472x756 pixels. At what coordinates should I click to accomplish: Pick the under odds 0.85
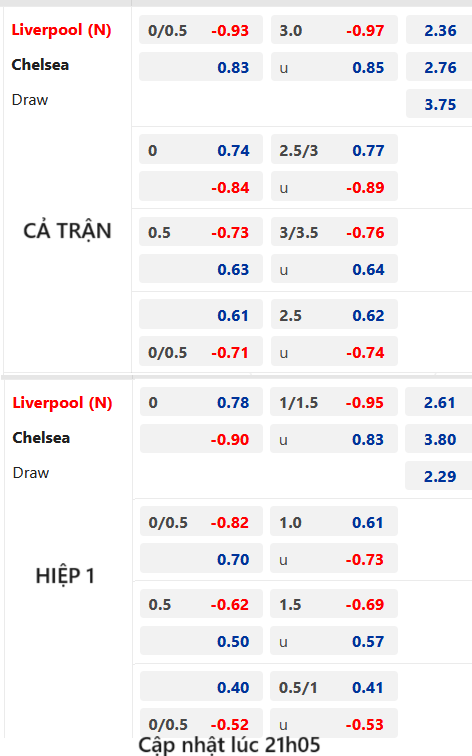[334, 67]
